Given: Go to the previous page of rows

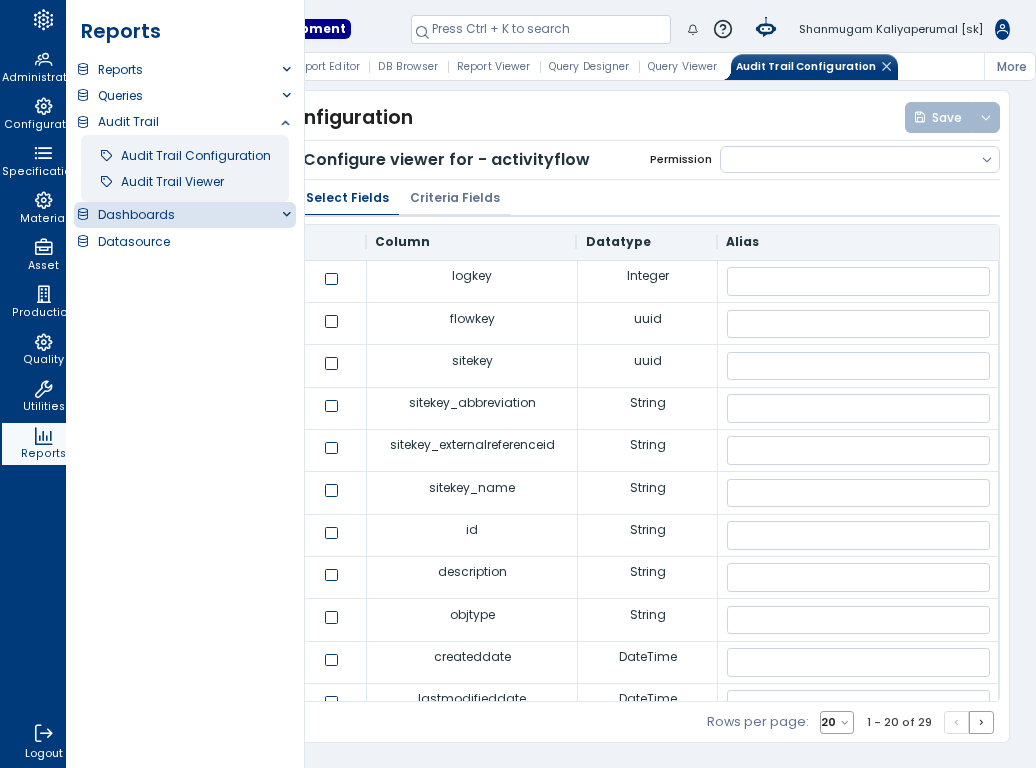Looking at the screenshot, I should pyautogui.click(x=956, y=722).
